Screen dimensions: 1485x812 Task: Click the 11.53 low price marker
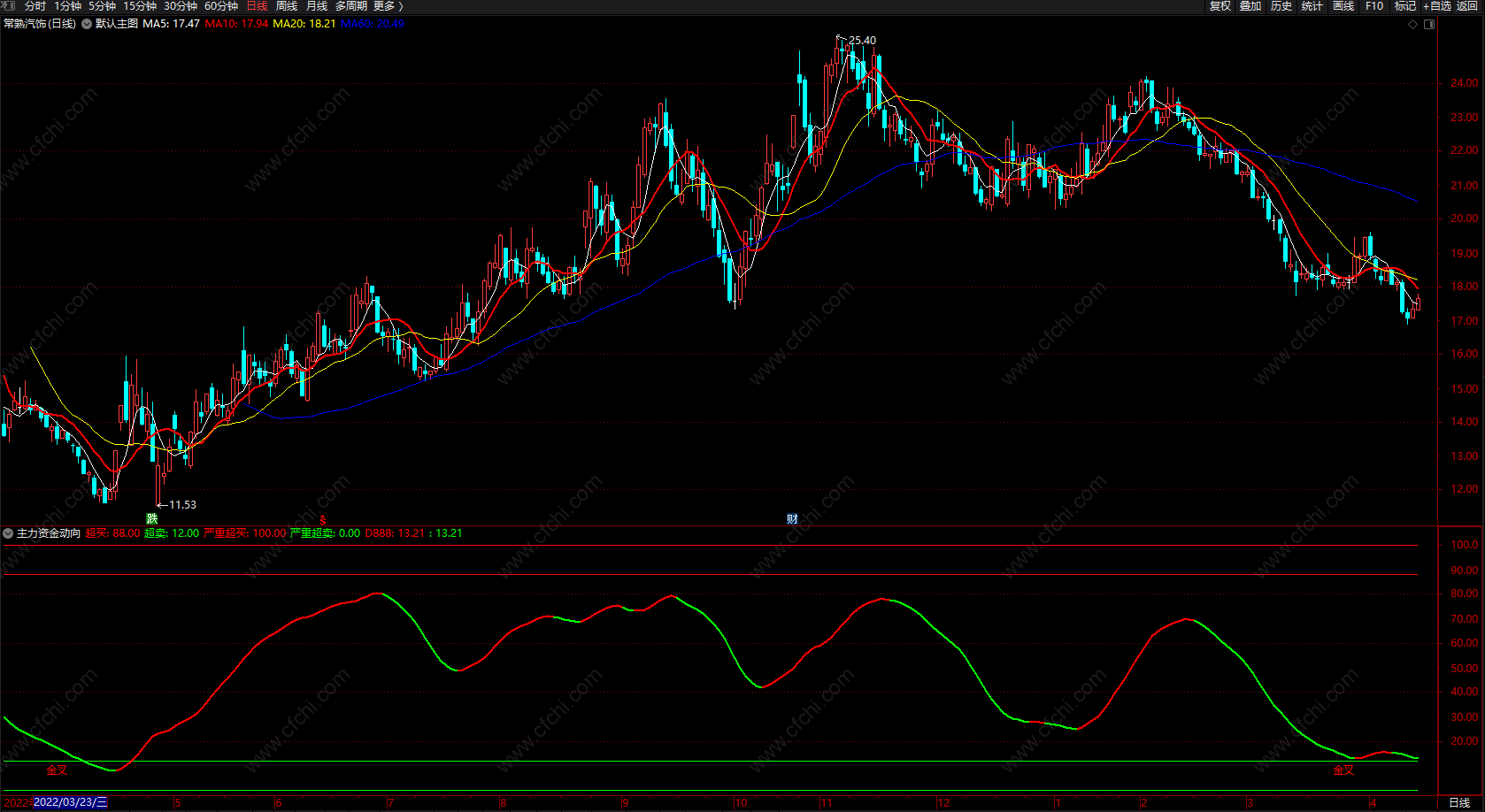[181, 504]
